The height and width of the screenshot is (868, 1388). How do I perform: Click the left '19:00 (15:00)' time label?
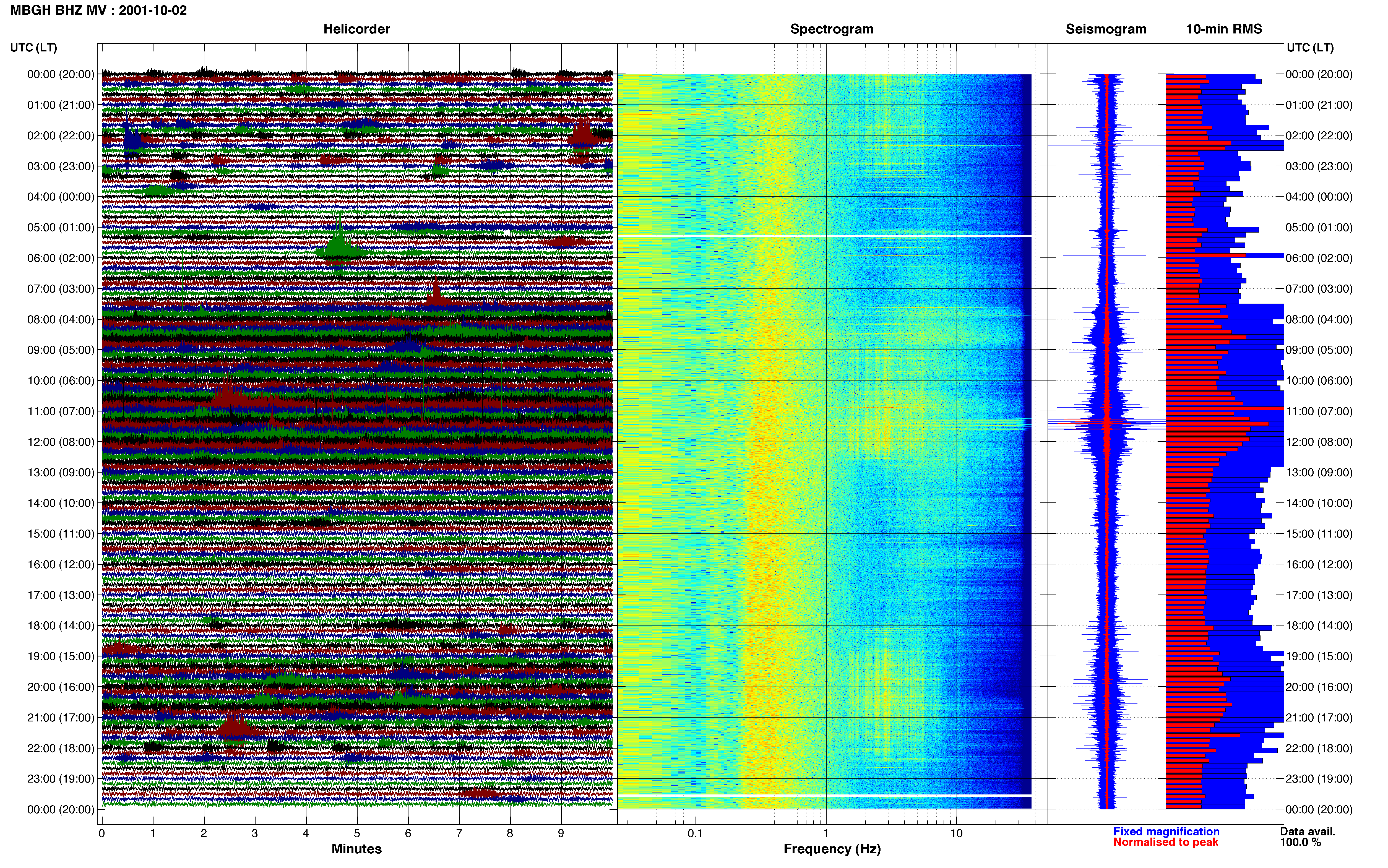coord(60,656)
